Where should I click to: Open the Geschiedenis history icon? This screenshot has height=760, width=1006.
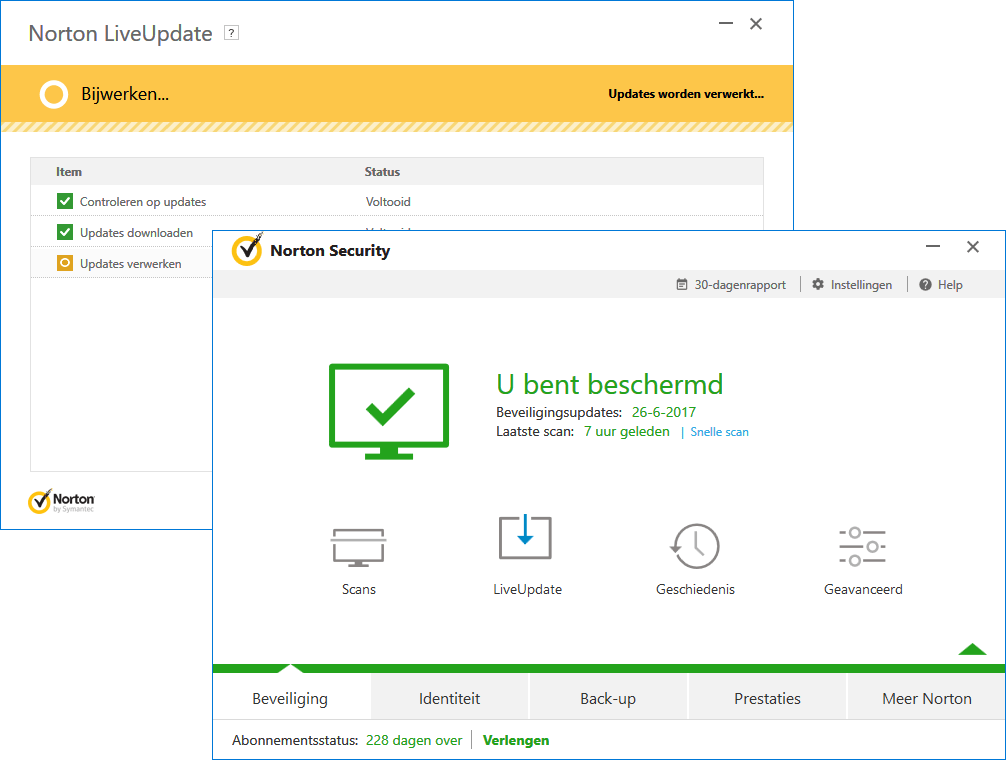695,546
